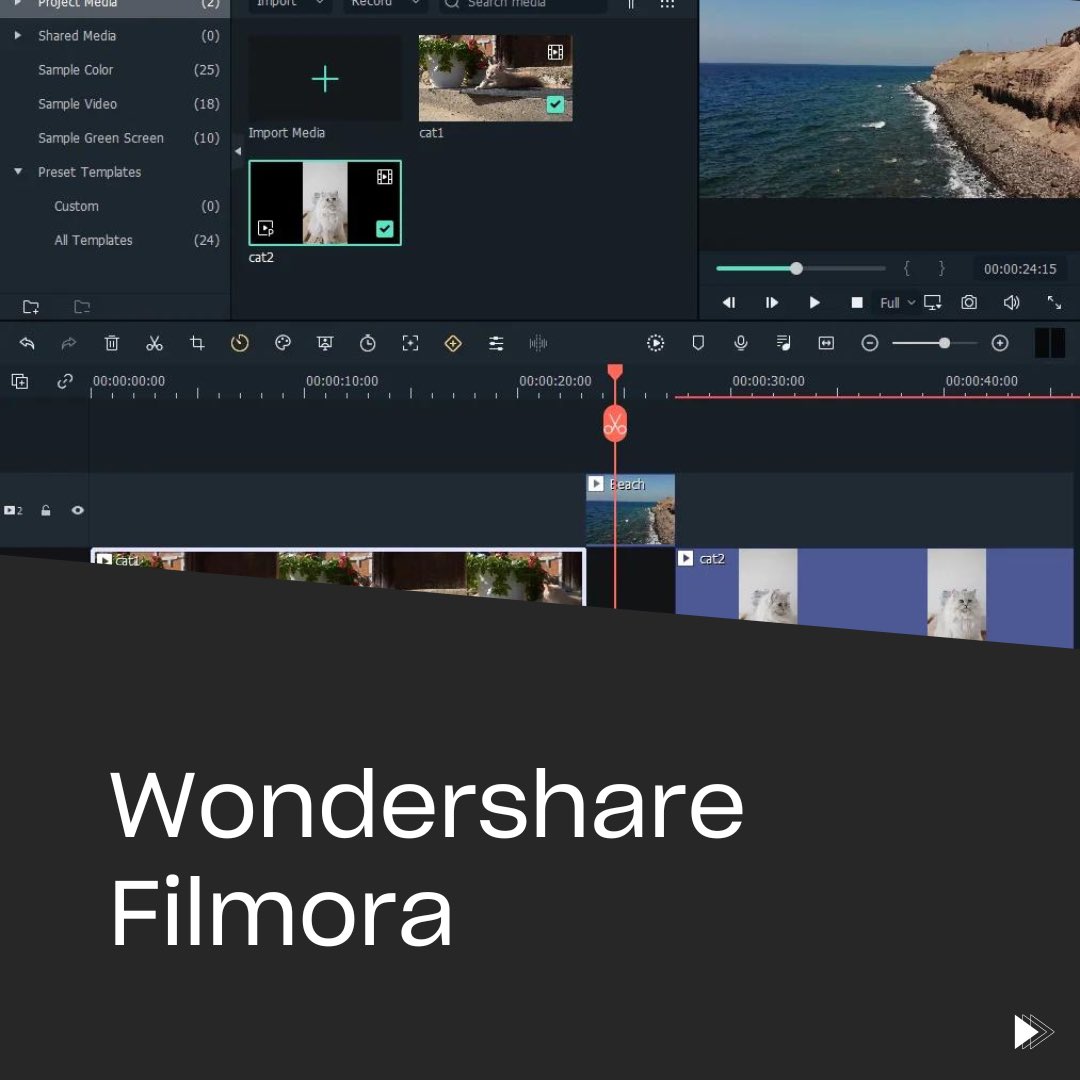Screen dimensions: 1080x1080
Task: Click the Crop tool icon
Action: click(197, 343)
